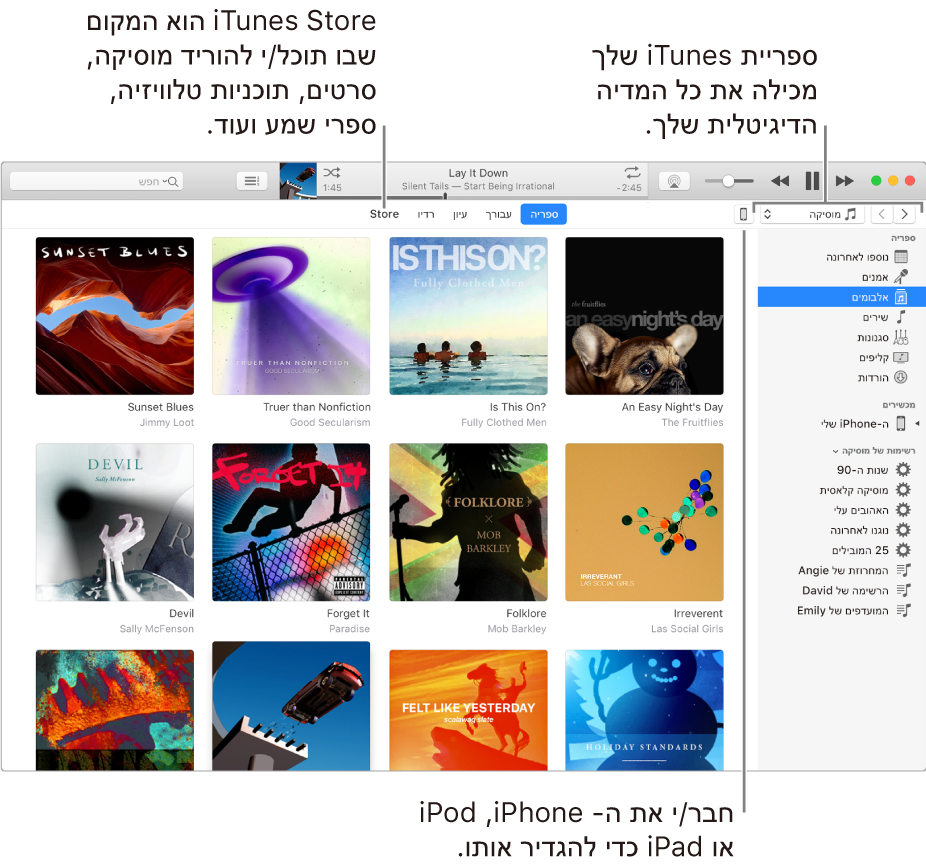Switch to the עבורך tab

tap(498, 214)
